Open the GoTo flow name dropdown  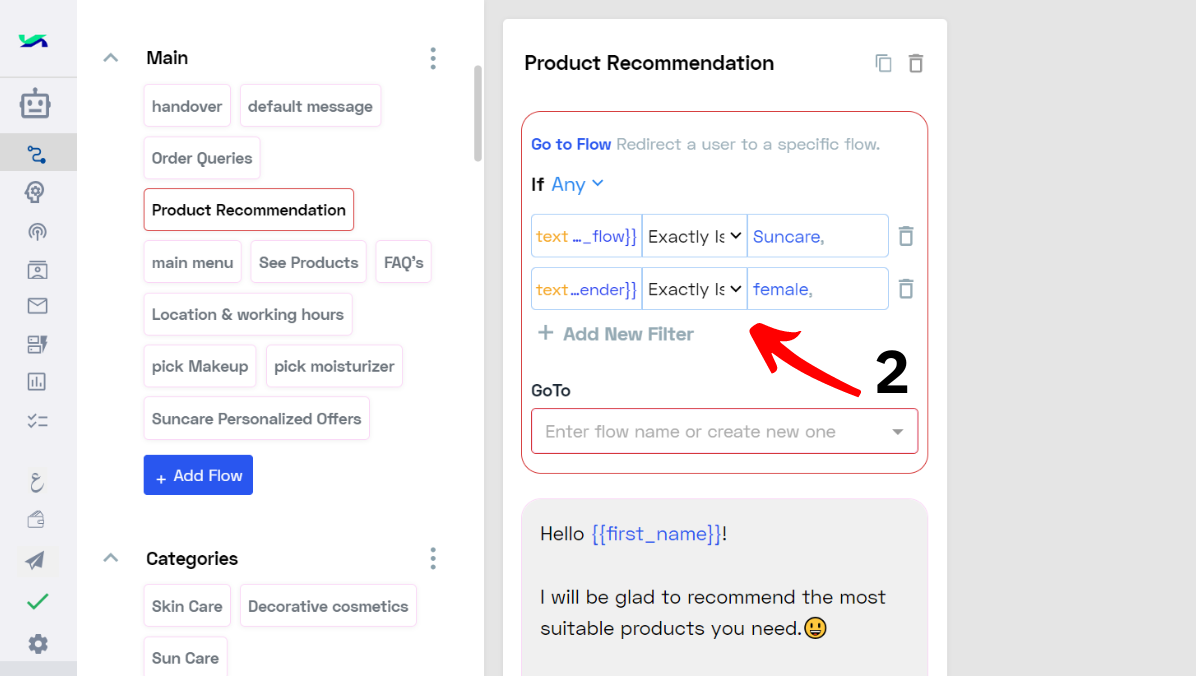724,431
